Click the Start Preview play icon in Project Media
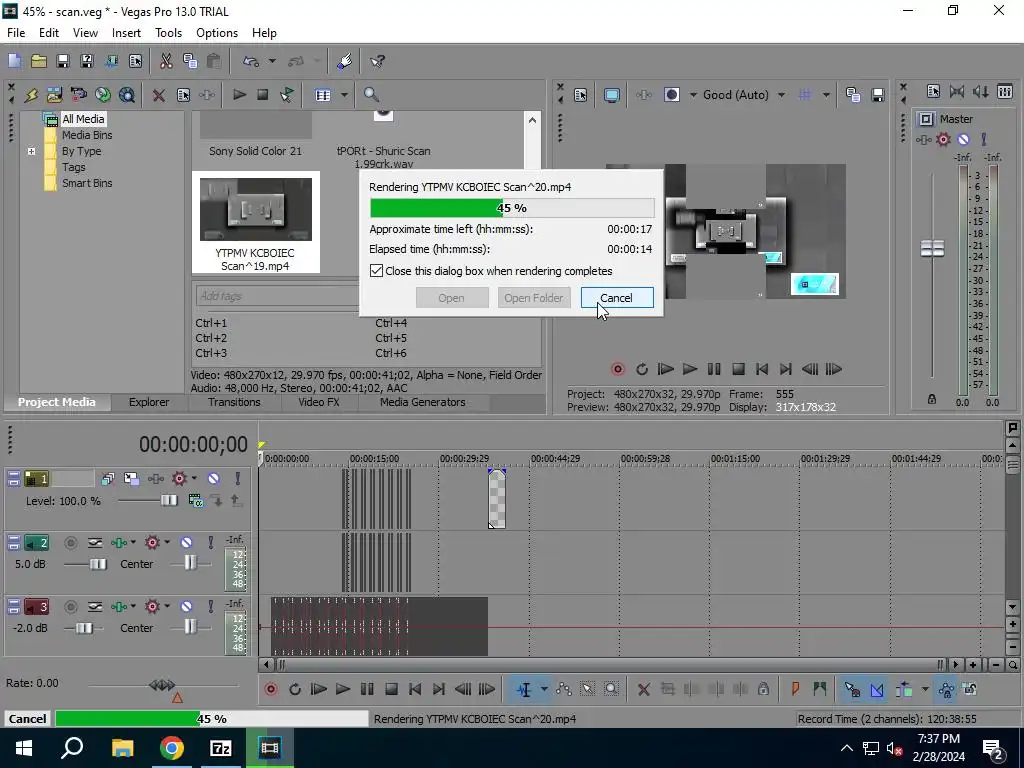 [x=239, y=95]
